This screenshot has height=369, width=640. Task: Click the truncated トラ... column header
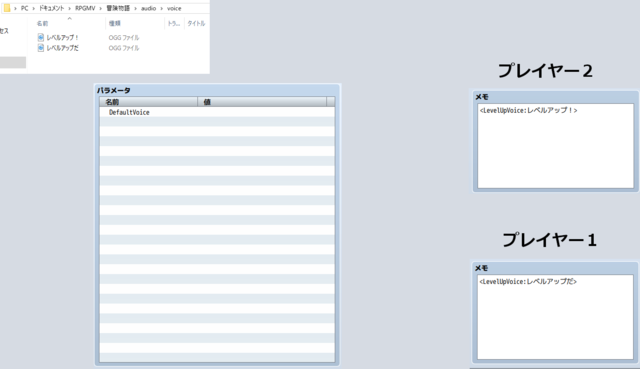(174, 24)
